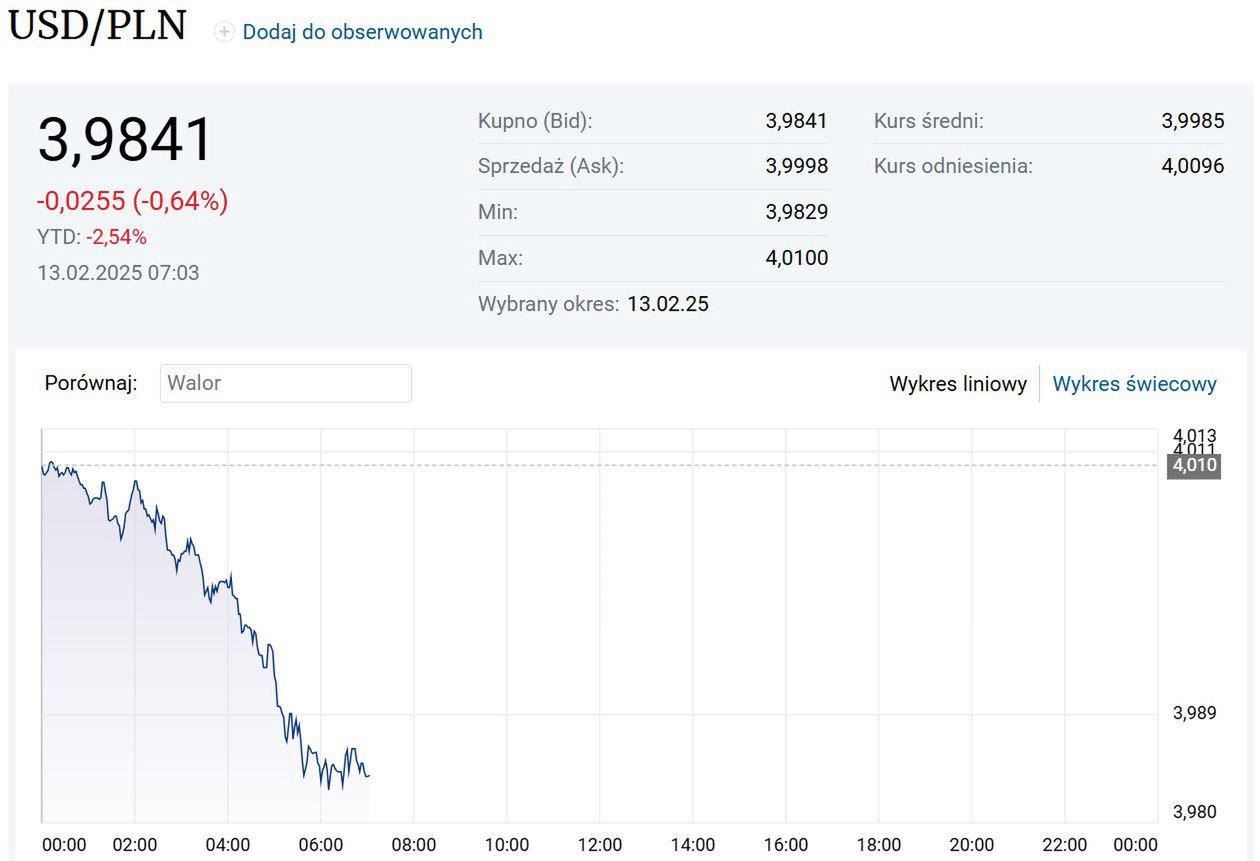Click the 3,989 gridline label

point(1196,714)
